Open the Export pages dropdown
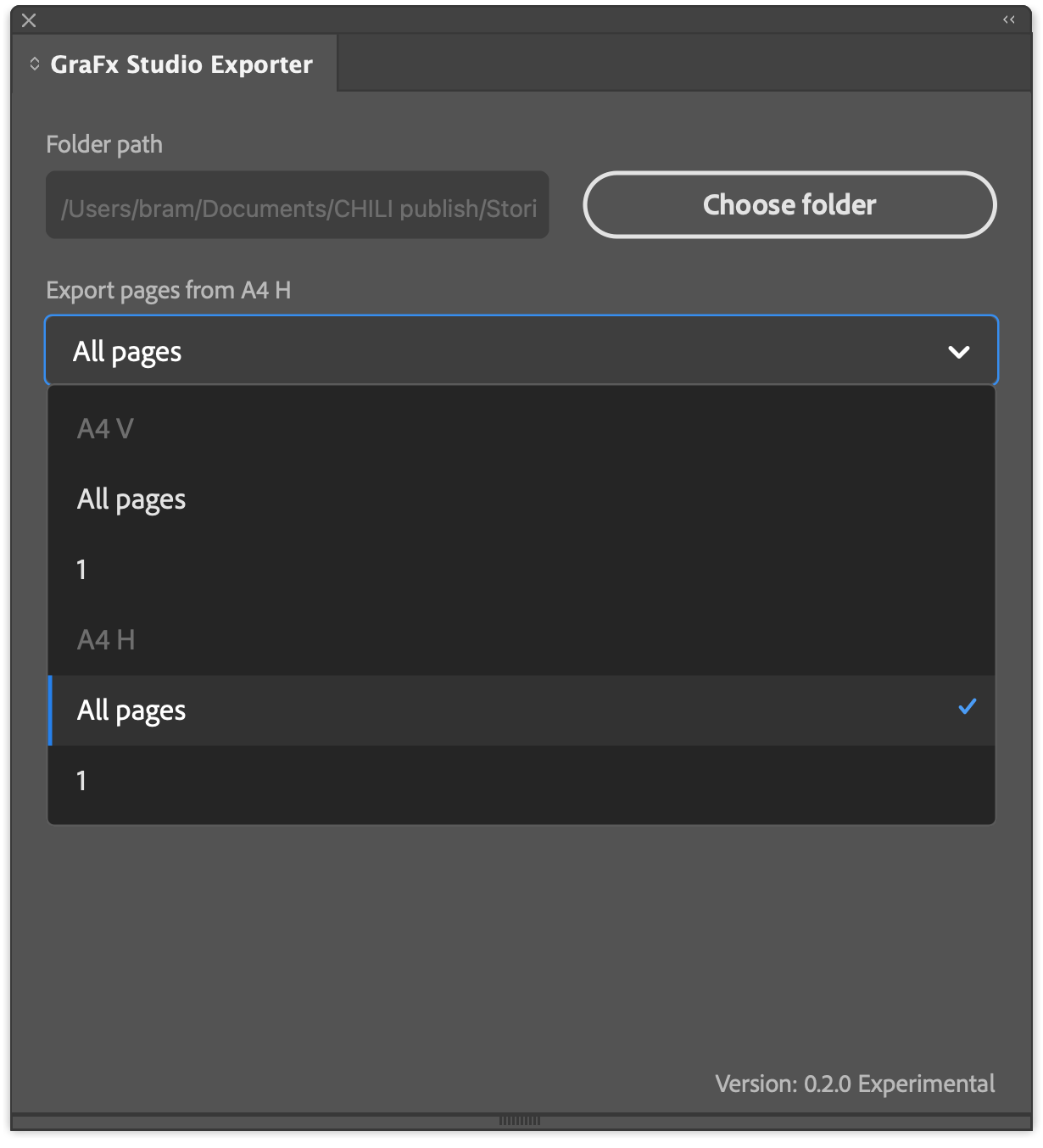 pos(521,351)
